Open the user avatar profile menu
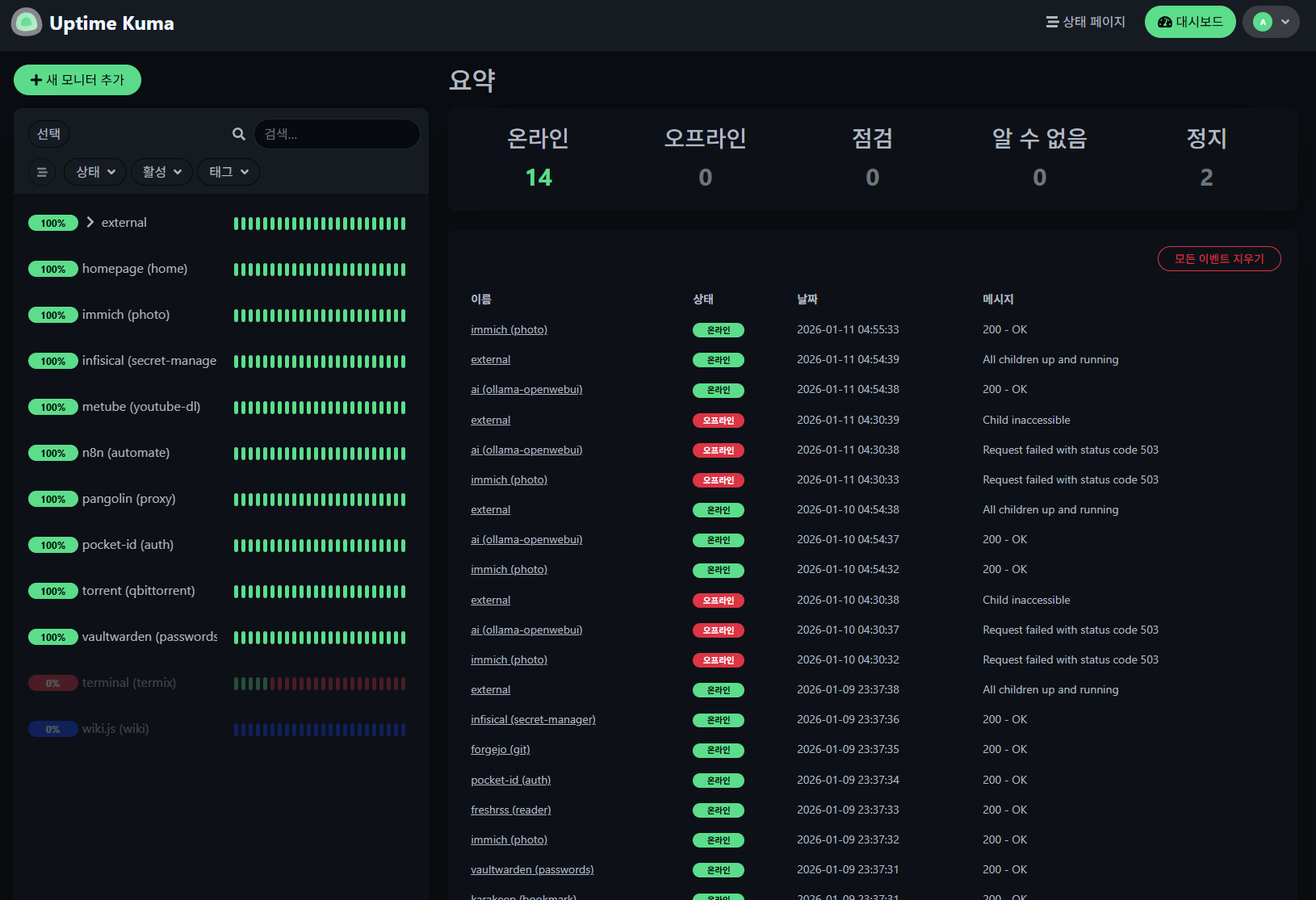 click(1271, 23)
